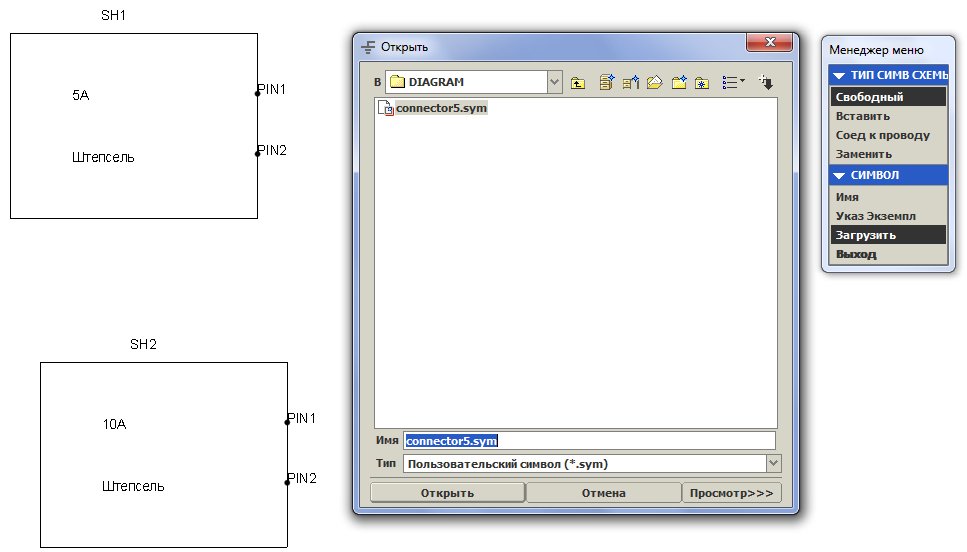Click PIN1 of the SH1 symbol
Screen dimensions: 967x552
tap(271, 89)
